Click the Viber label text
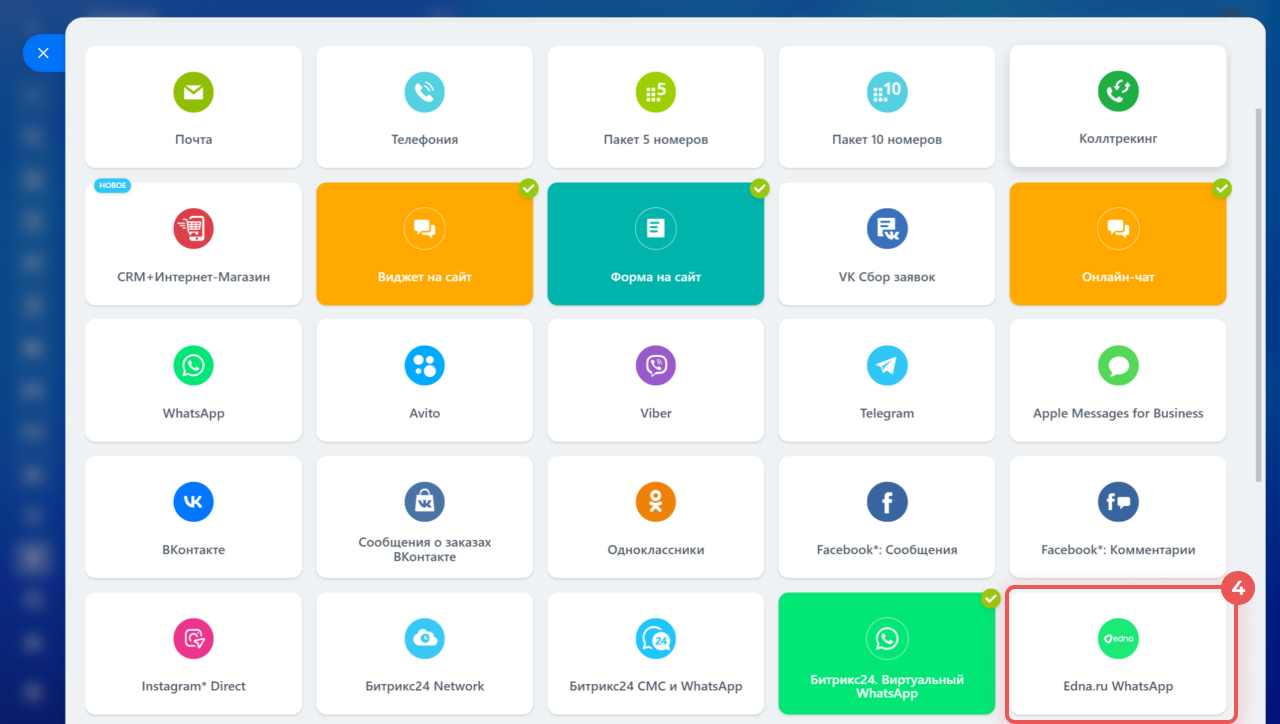This screenshot has height=724, width=1280. (x=656, y=413)
